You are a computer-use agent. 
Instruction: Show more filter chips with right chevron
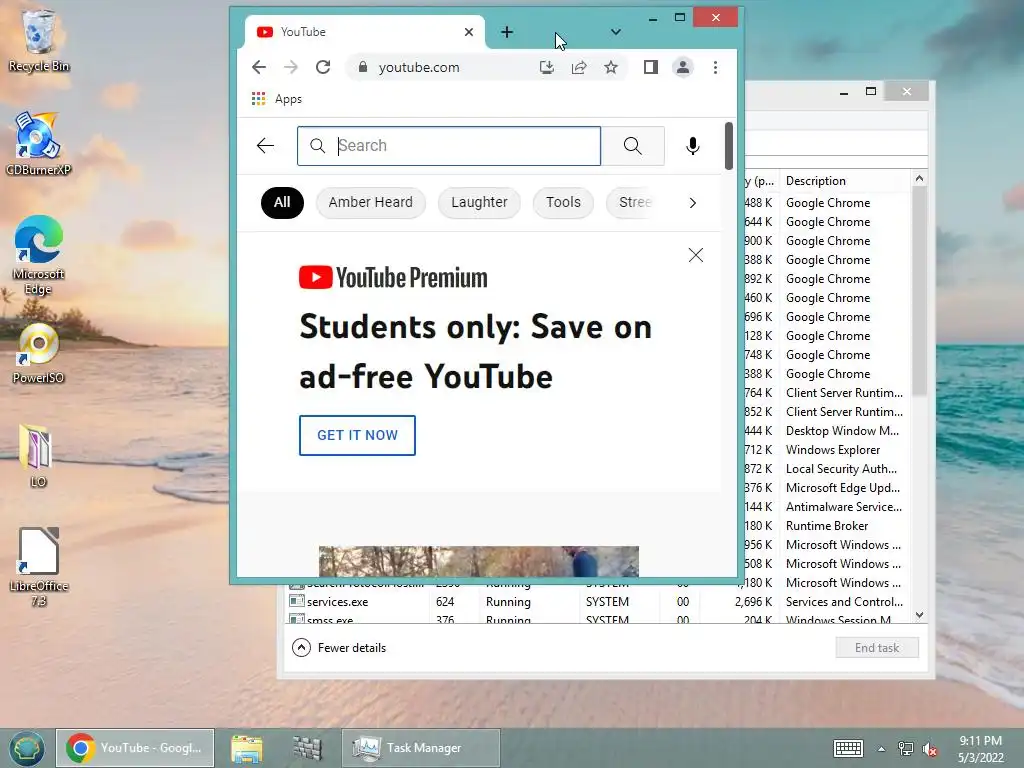pos(693,203)
